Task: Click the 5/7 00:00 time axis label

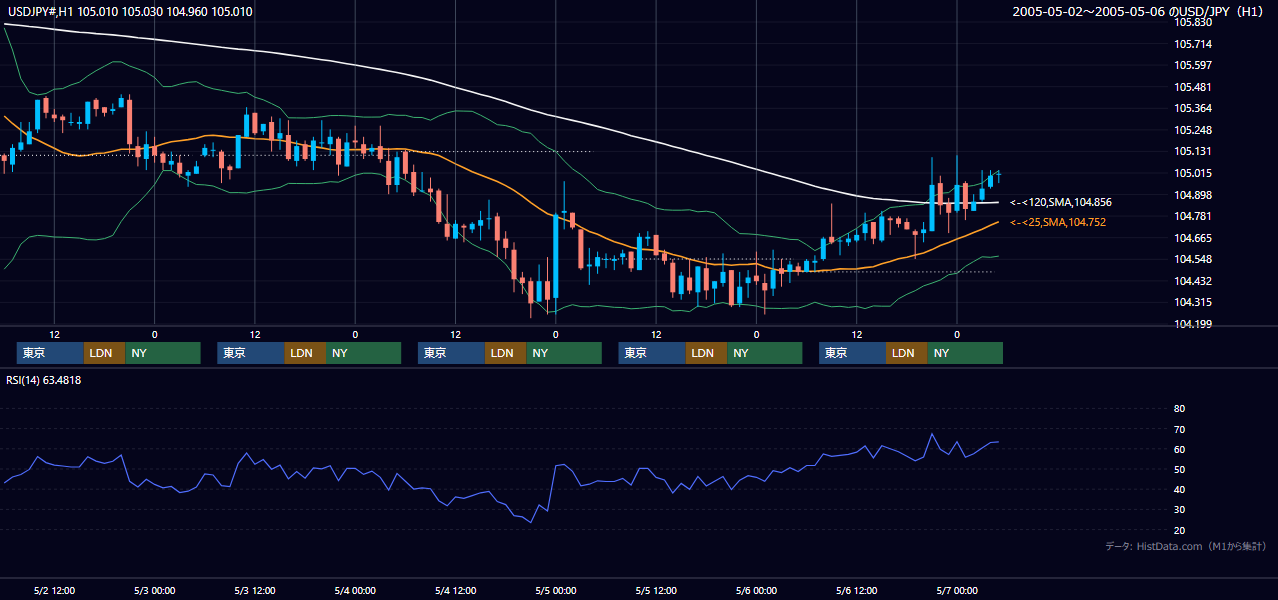Action: pos(958,590)
